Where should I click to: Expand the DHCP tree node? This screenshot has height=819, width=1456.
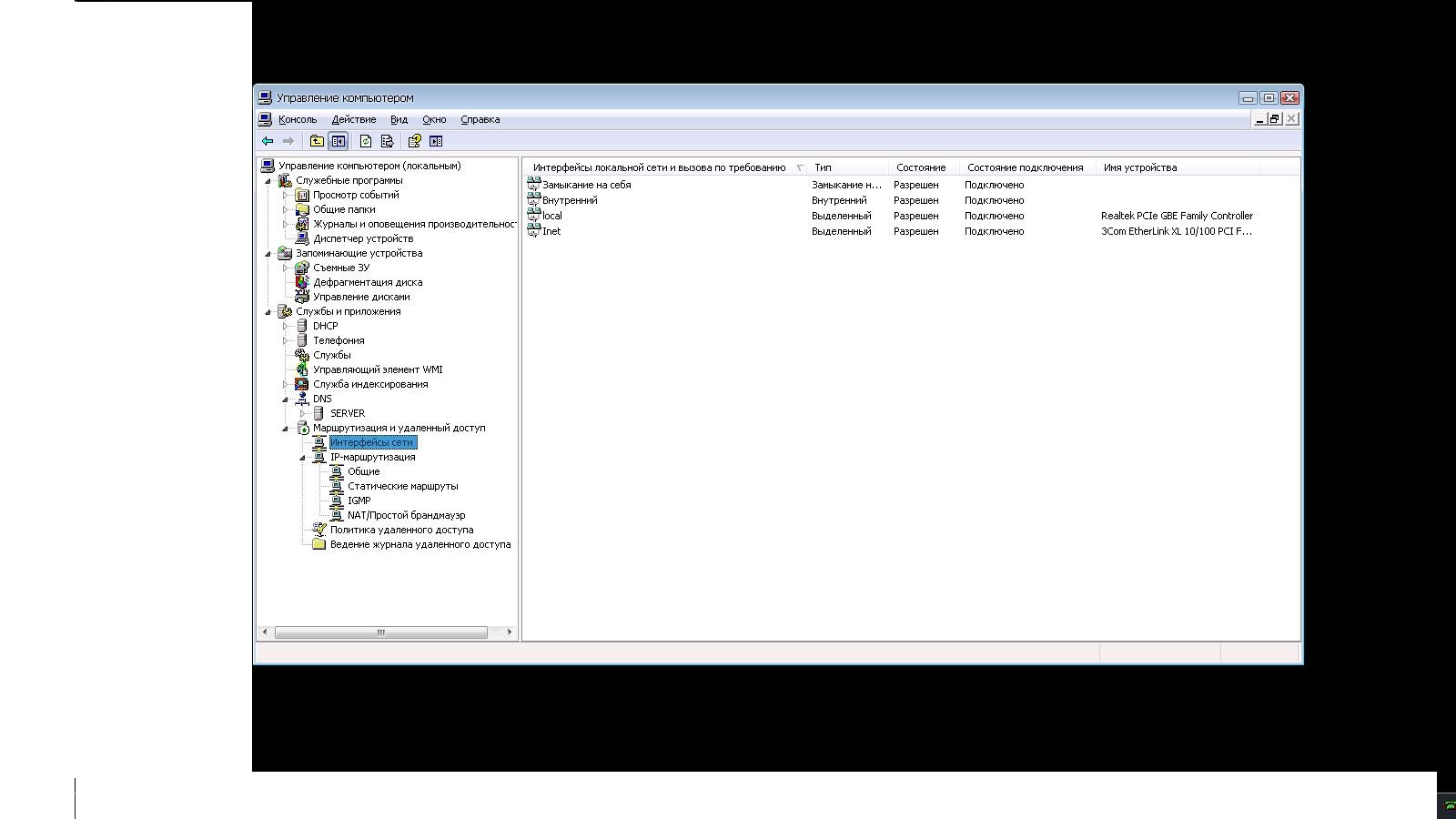coord(285,326)
